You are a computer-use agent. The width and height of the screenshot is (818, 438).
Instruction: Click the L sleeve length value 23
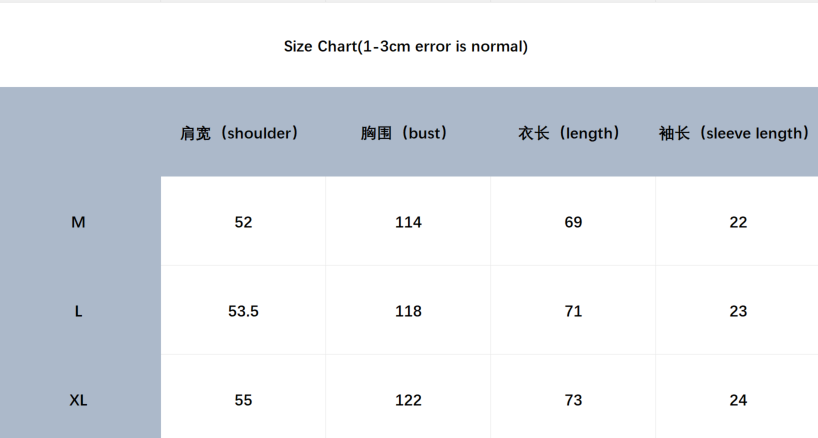[738, 311]
